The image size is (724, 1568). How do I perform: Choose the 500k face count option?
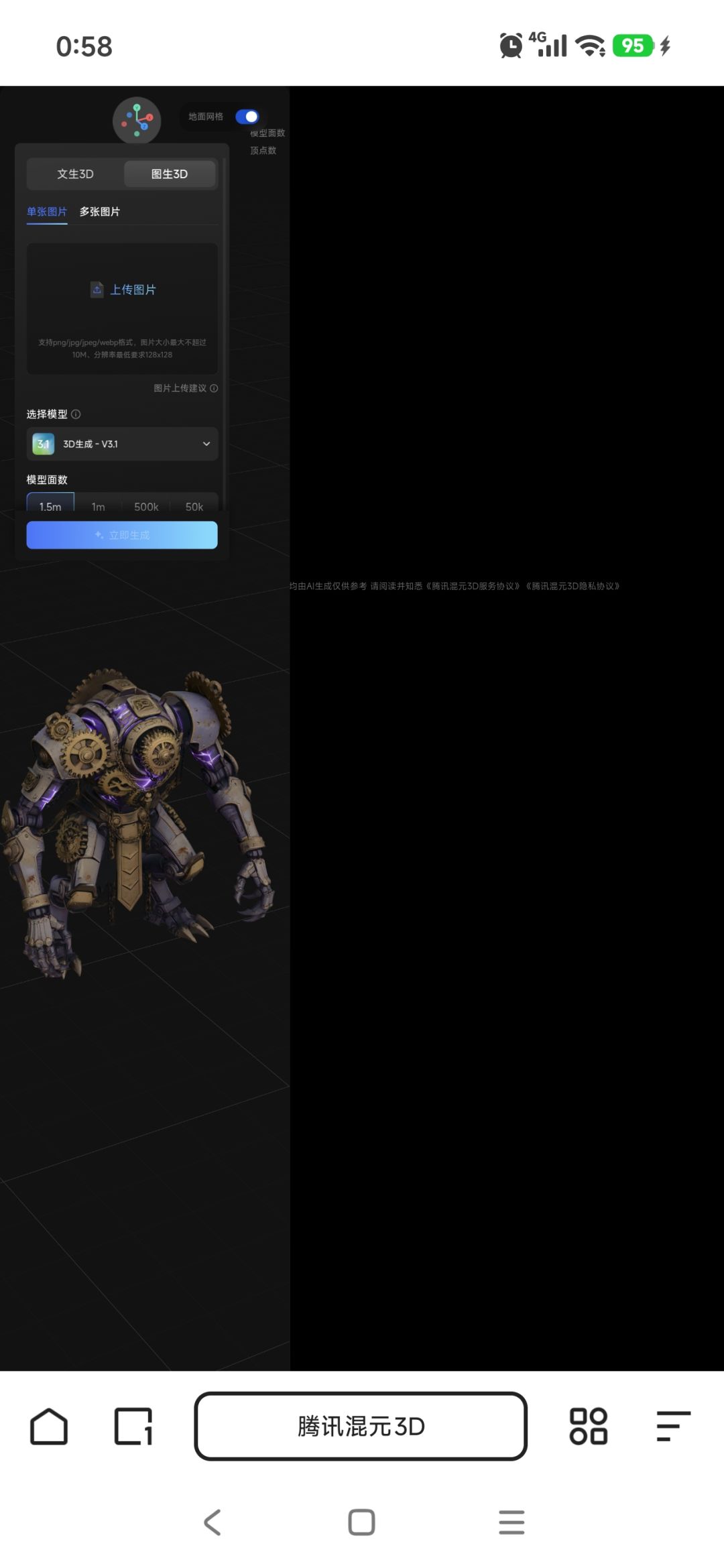click(146, 506)
